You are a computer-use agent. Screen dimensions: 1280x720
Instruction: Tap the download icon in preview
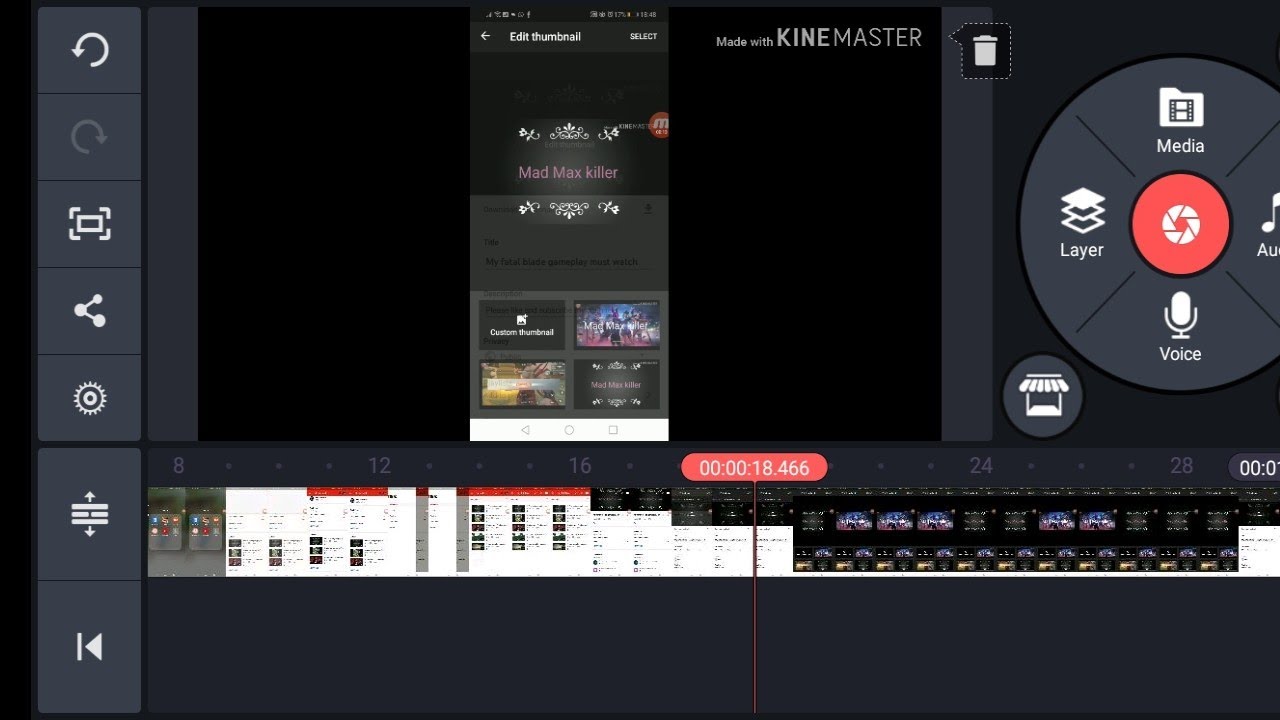(x=648, y=209)
